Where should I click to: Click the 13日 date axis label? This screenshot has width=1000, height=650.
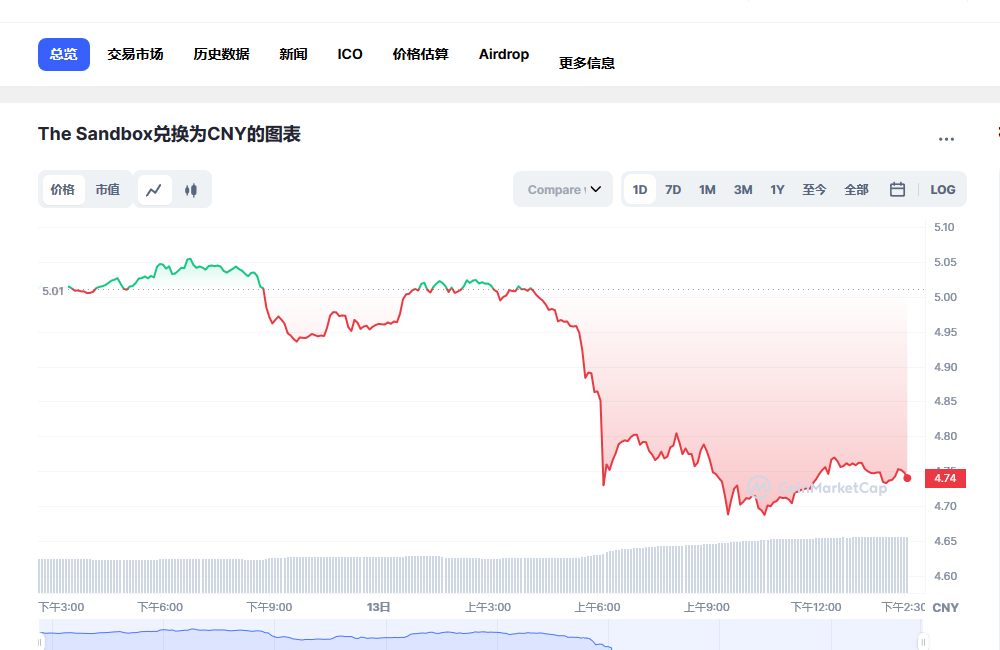(x=378, y=607)
